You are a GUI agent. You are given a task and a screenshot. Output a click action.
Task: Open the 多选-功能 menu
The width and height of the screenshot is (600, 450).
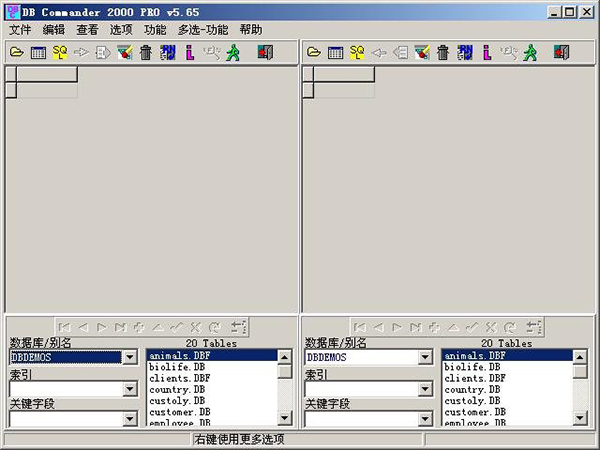point(203,30)
